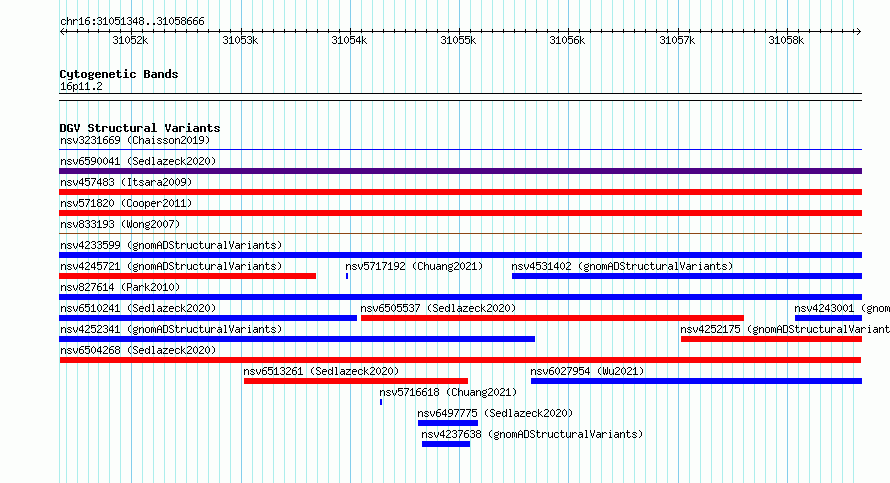The height and width of the screenshot is (483, 890).
Task: Open the nsv571820 (Cooper2011) variant label
Action: 126,203
